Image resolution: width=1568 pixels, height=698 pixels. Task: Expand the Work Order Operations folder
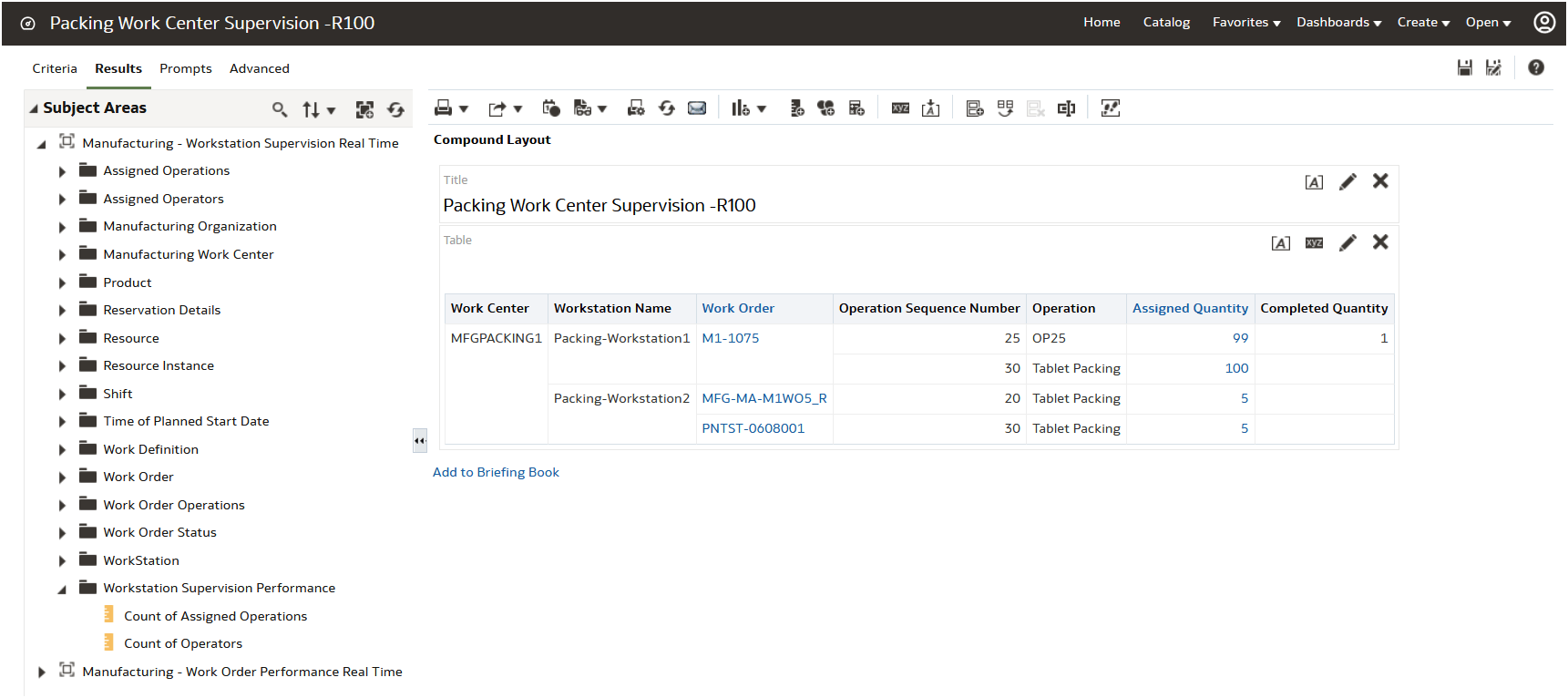point(62,506)
